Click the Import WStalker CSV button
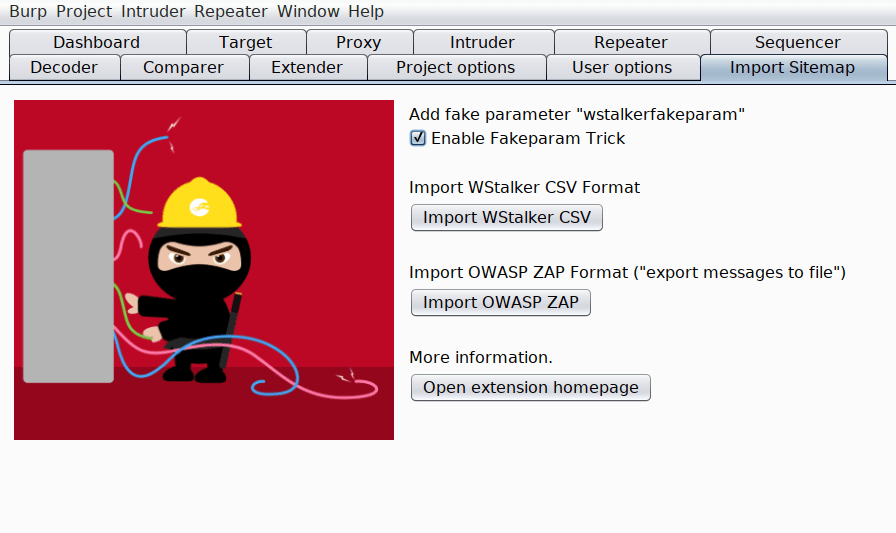The image size is (896, 533). (x=507, y=217)
